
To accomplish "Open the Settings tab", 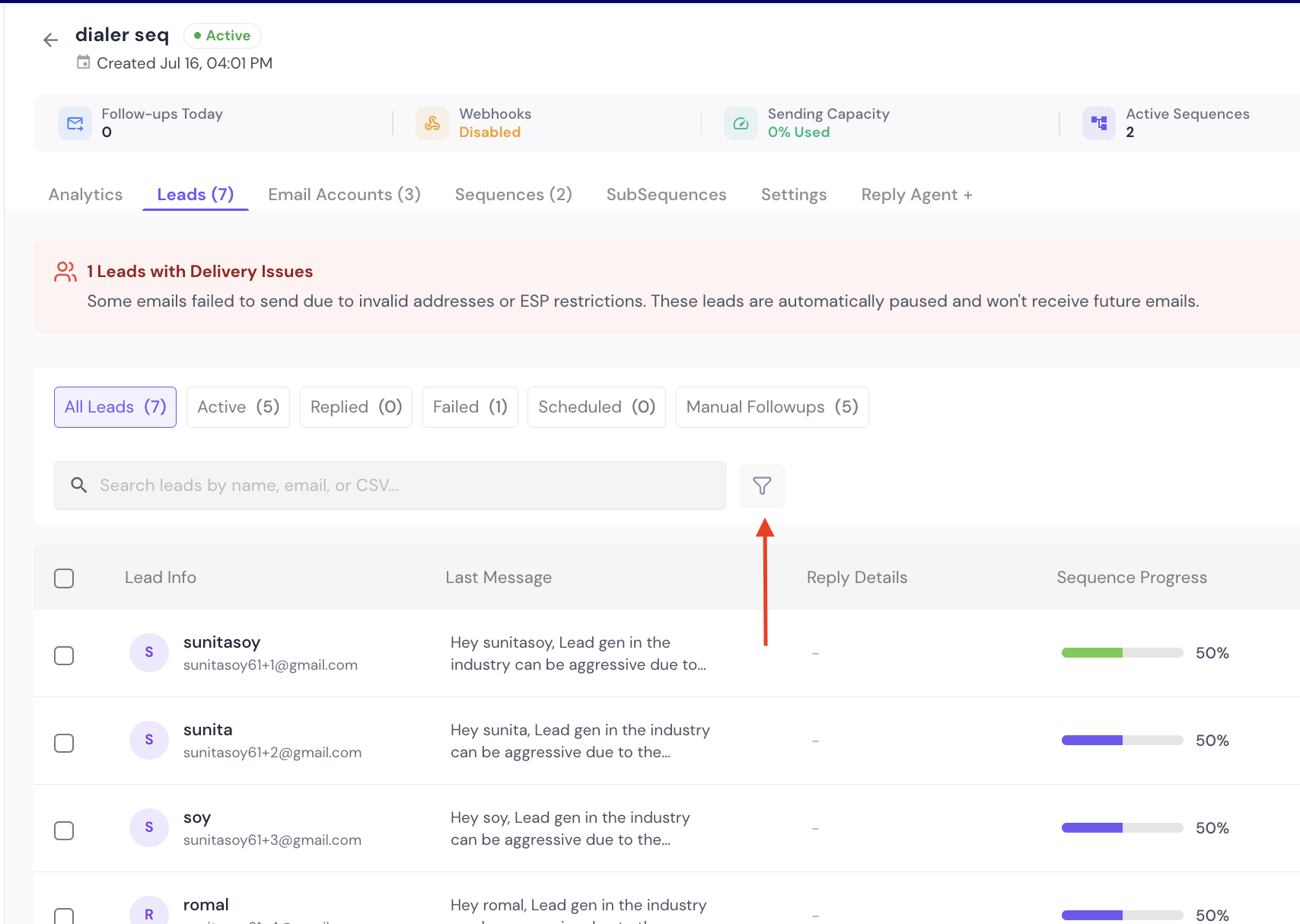I will [x=794, y=195].
